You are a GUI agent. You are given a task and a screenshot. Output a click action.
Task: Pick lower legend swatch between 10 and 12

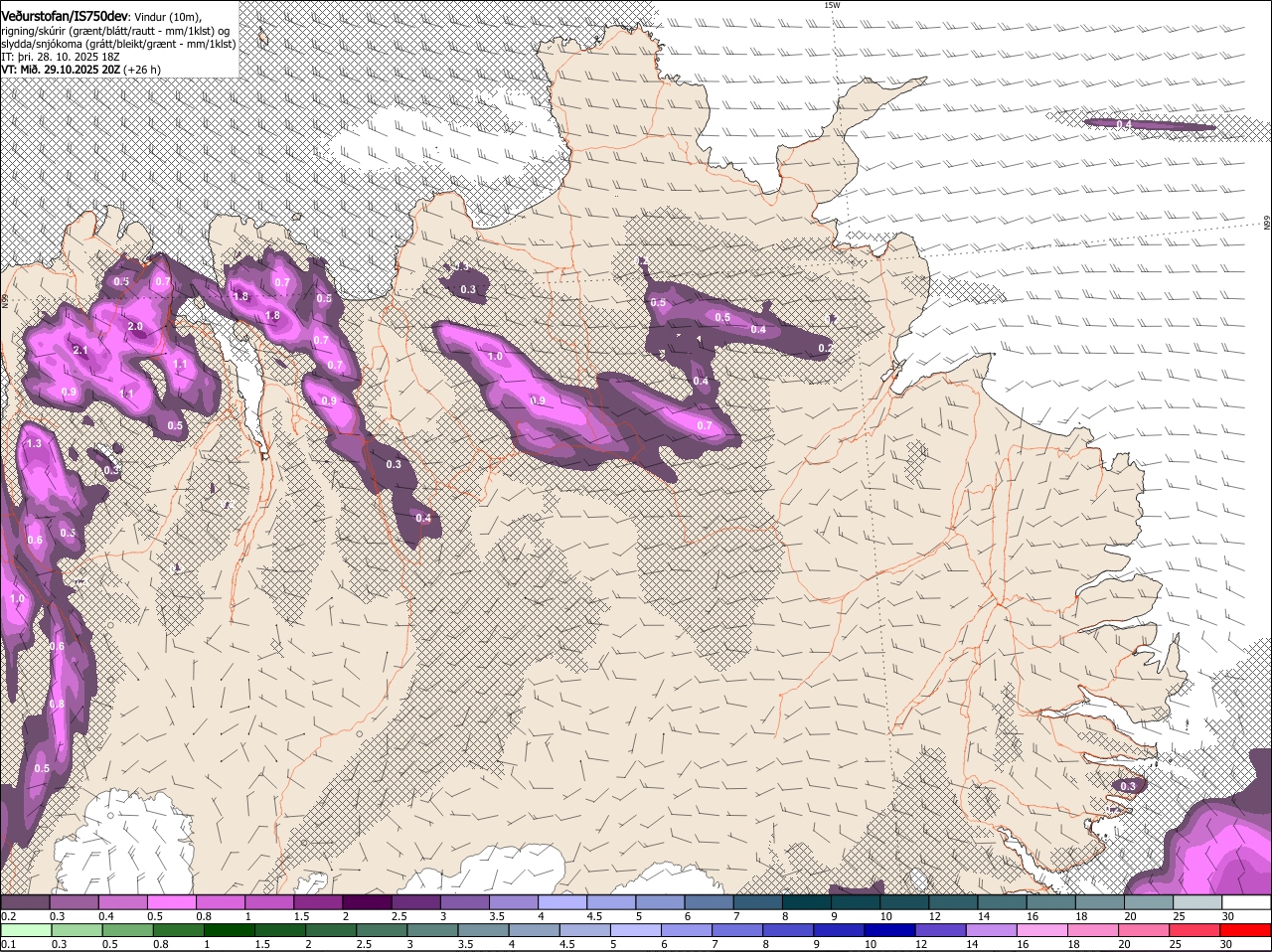(x=890, y=930)
